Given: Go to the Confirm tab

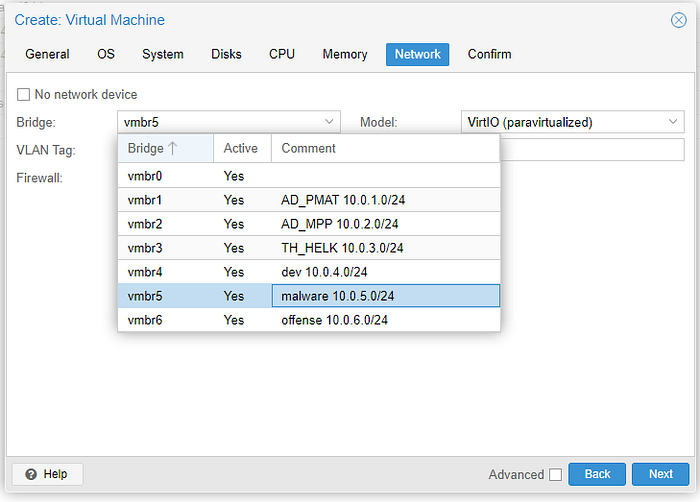Looking at the screenshot, I should (x=489, y=54).
